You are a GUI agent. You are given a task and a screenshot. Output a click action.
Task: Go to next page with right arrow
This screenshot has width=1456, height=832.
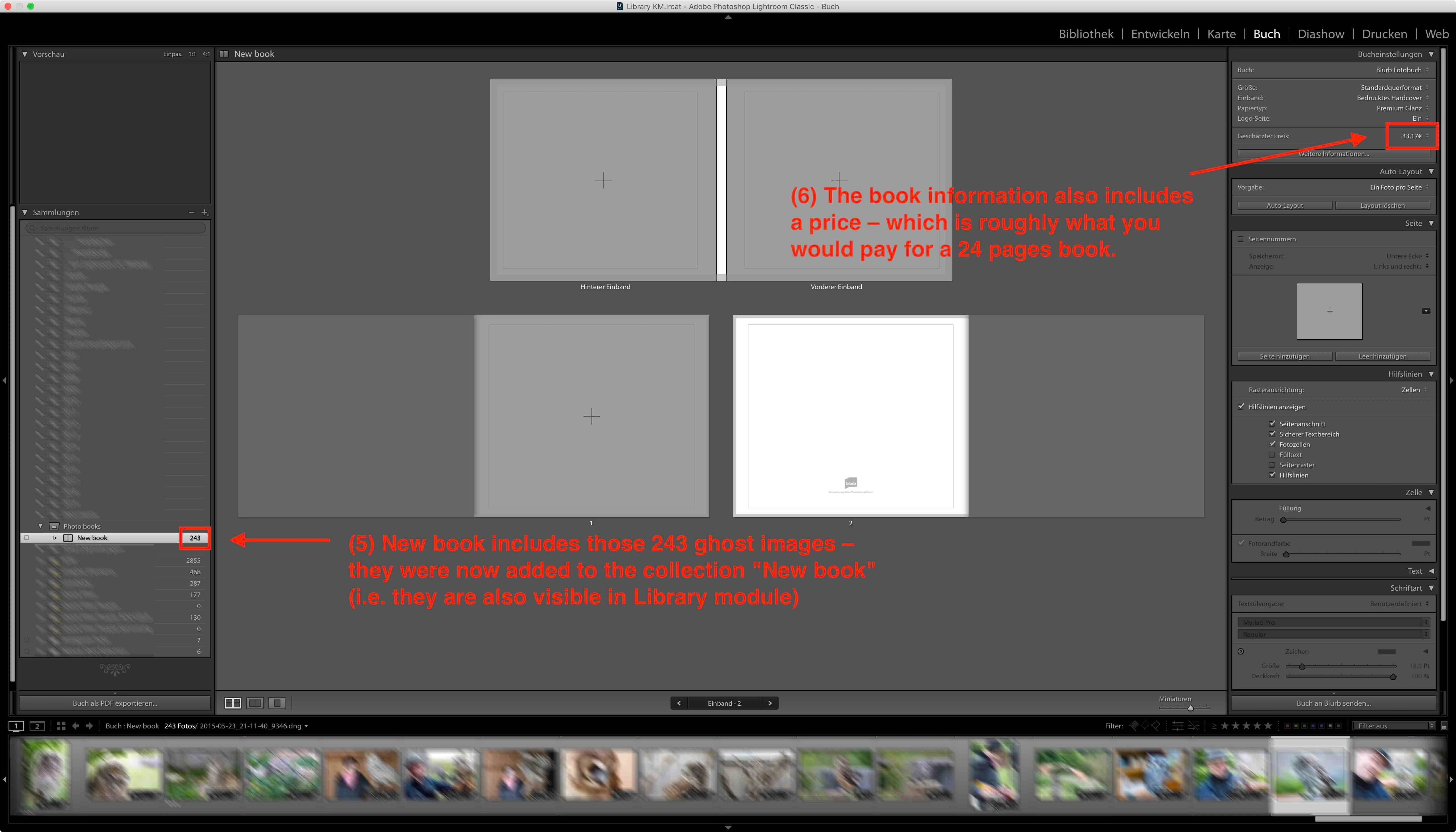click(770, 703)
